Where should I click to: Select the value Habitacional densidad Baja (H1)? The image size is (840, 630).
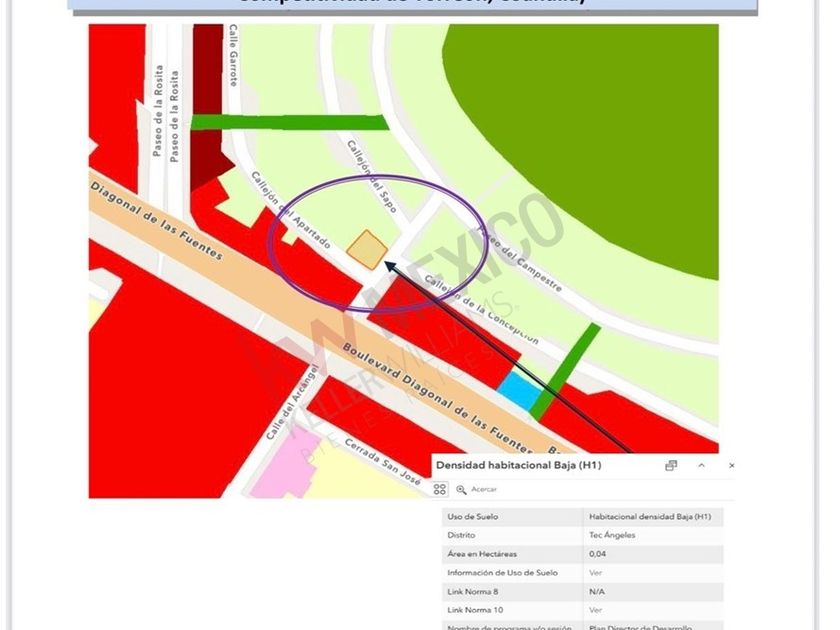pos(650,516)
